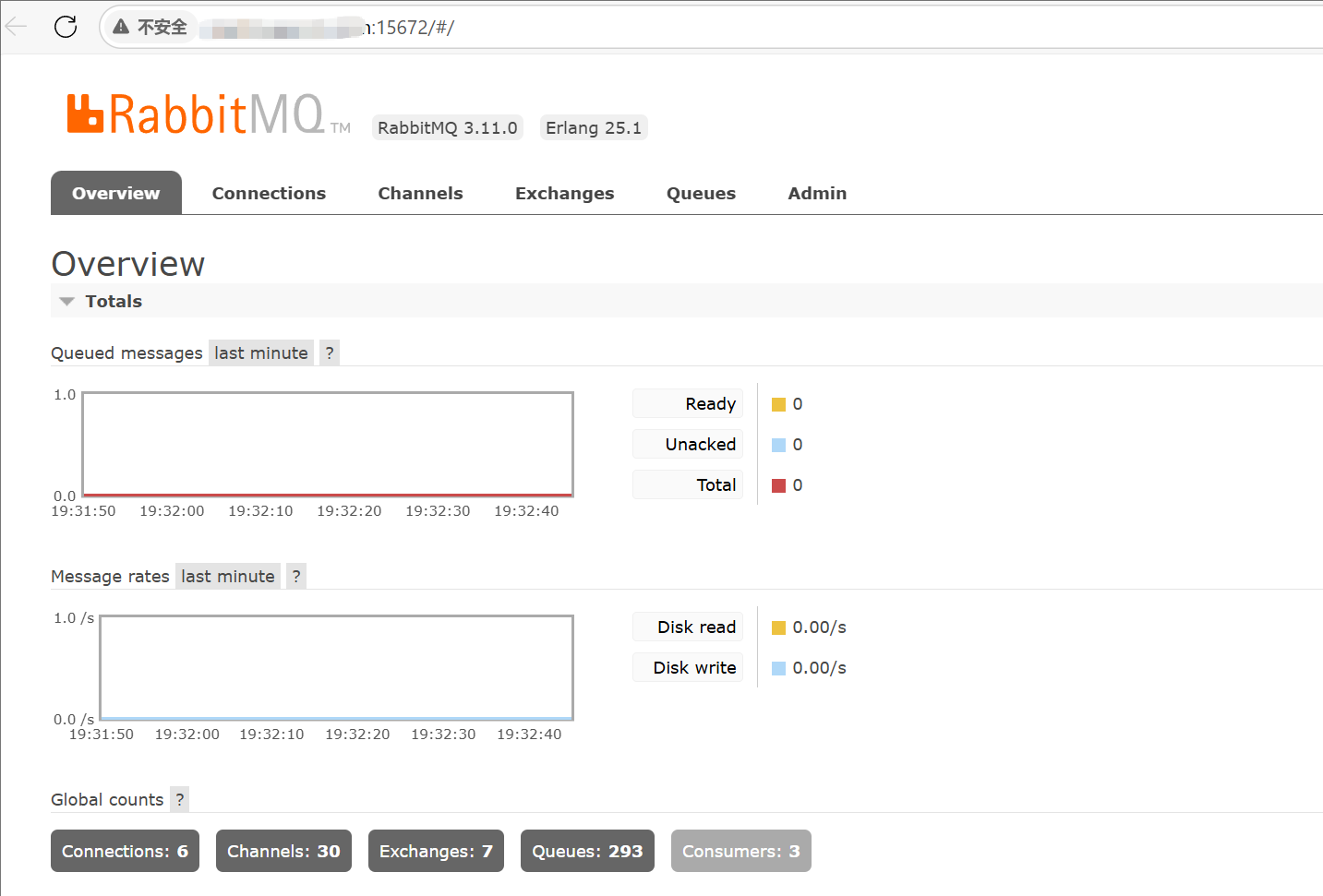Click the blue Unacked color swatch
This screenshot has width=1323, height=896.
pyautogui.click(x=778, y=445)
